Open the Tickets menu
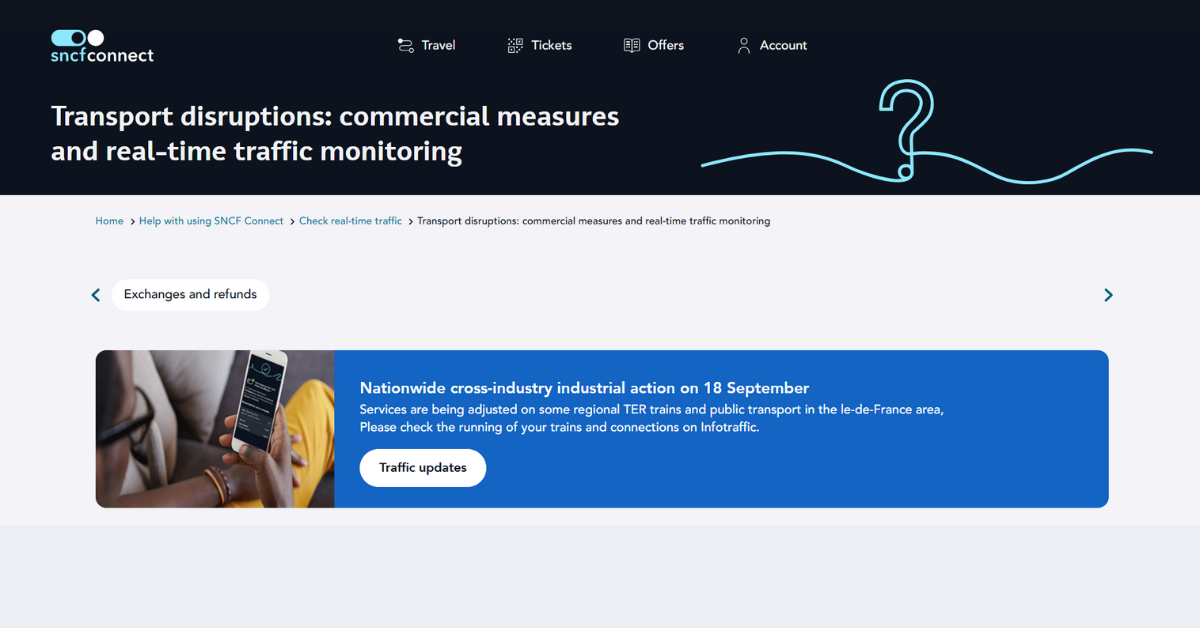The height and width of the screenshot is (628, 1200). tap(540, 45)
